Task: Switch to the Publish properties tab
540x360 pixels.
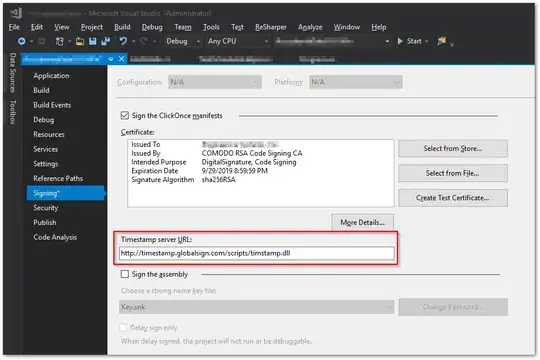Action: pos(45,223)
